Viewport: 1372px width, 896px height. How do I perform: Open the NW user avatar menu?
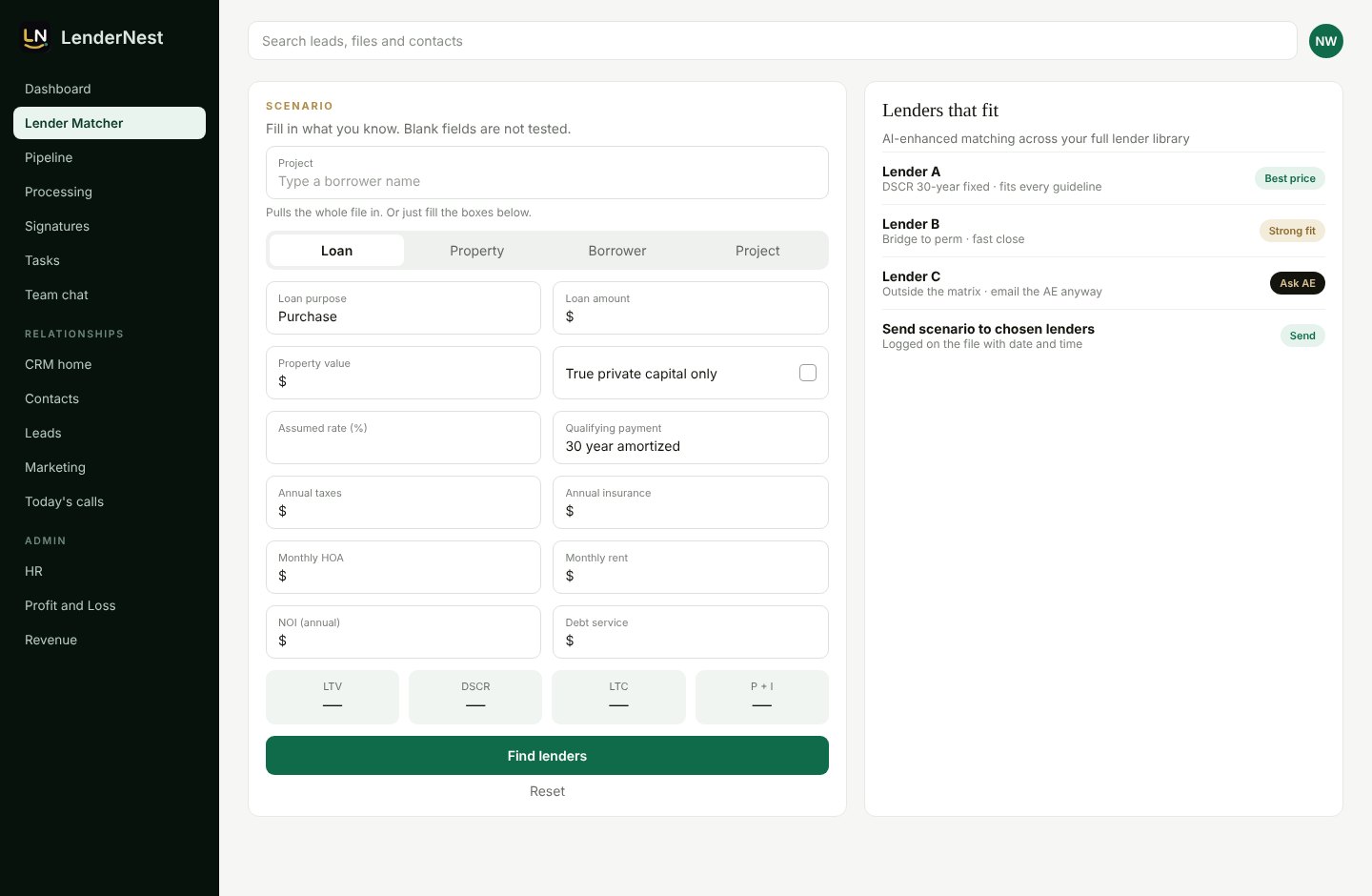(1325, 41)
